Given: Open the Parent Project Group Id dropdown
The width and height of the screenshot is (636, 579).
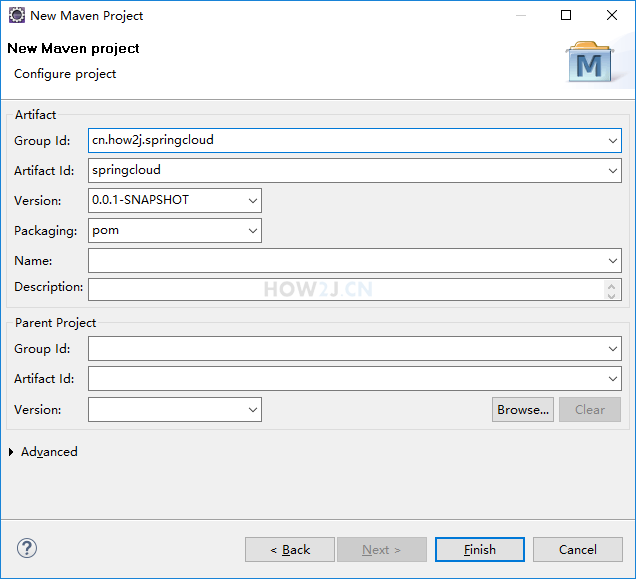Looking at the screenshot, I should (x=613, y=349).
